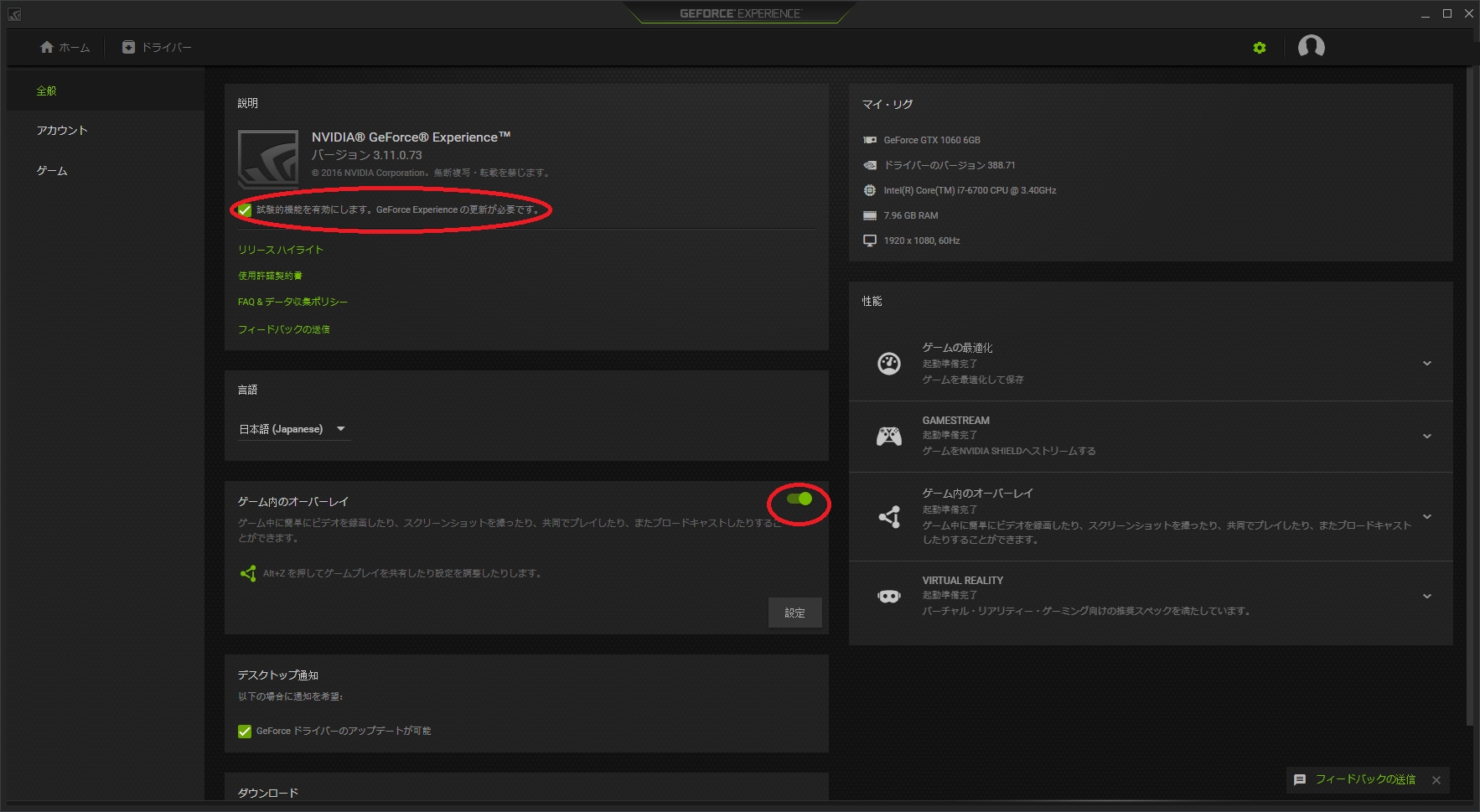Click the feedback chat bubble icon
Image resolution: width=1480 pixels, height=812 pixels.
pos(1300,780)
